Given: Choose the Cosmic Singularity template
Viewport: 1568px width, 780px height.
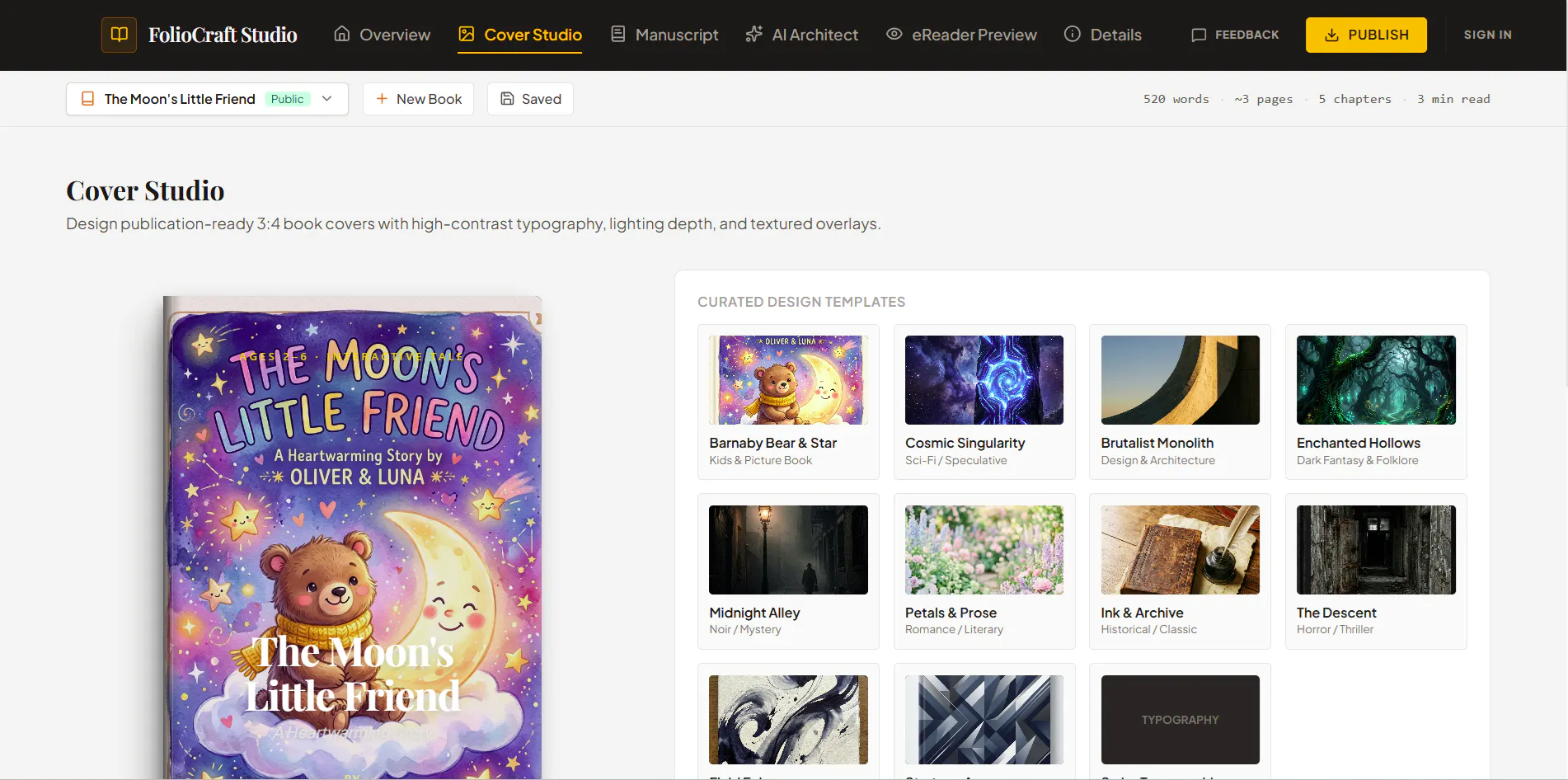Looking at the screenshot, I should point(984,402).
